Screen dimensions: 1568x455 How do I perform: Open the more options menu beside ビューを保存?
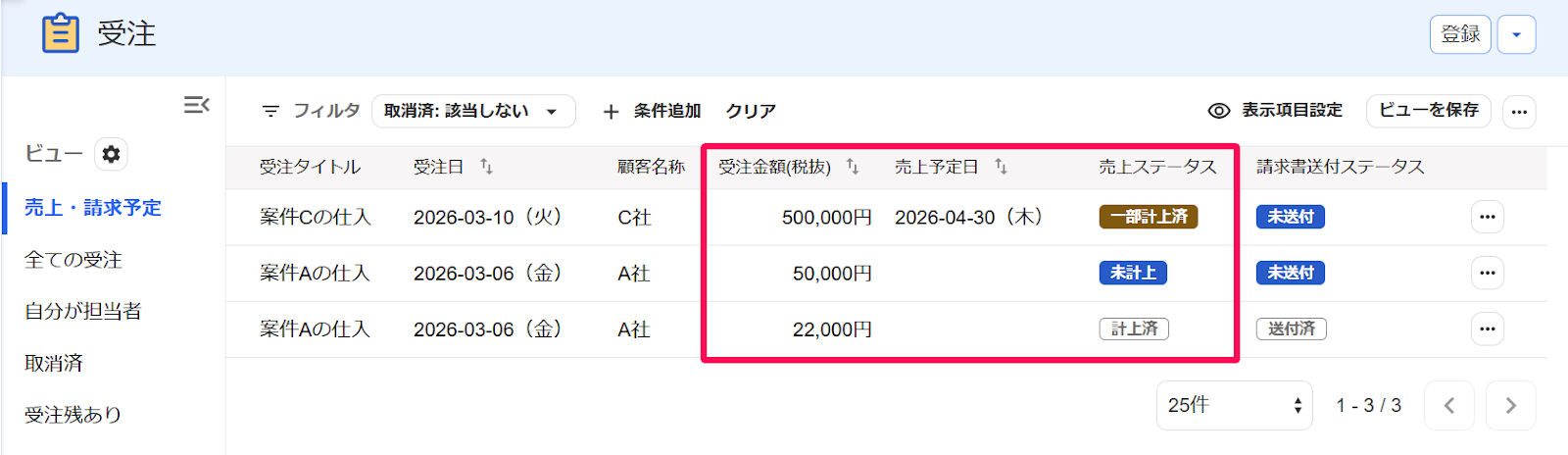click(1519, 112)
